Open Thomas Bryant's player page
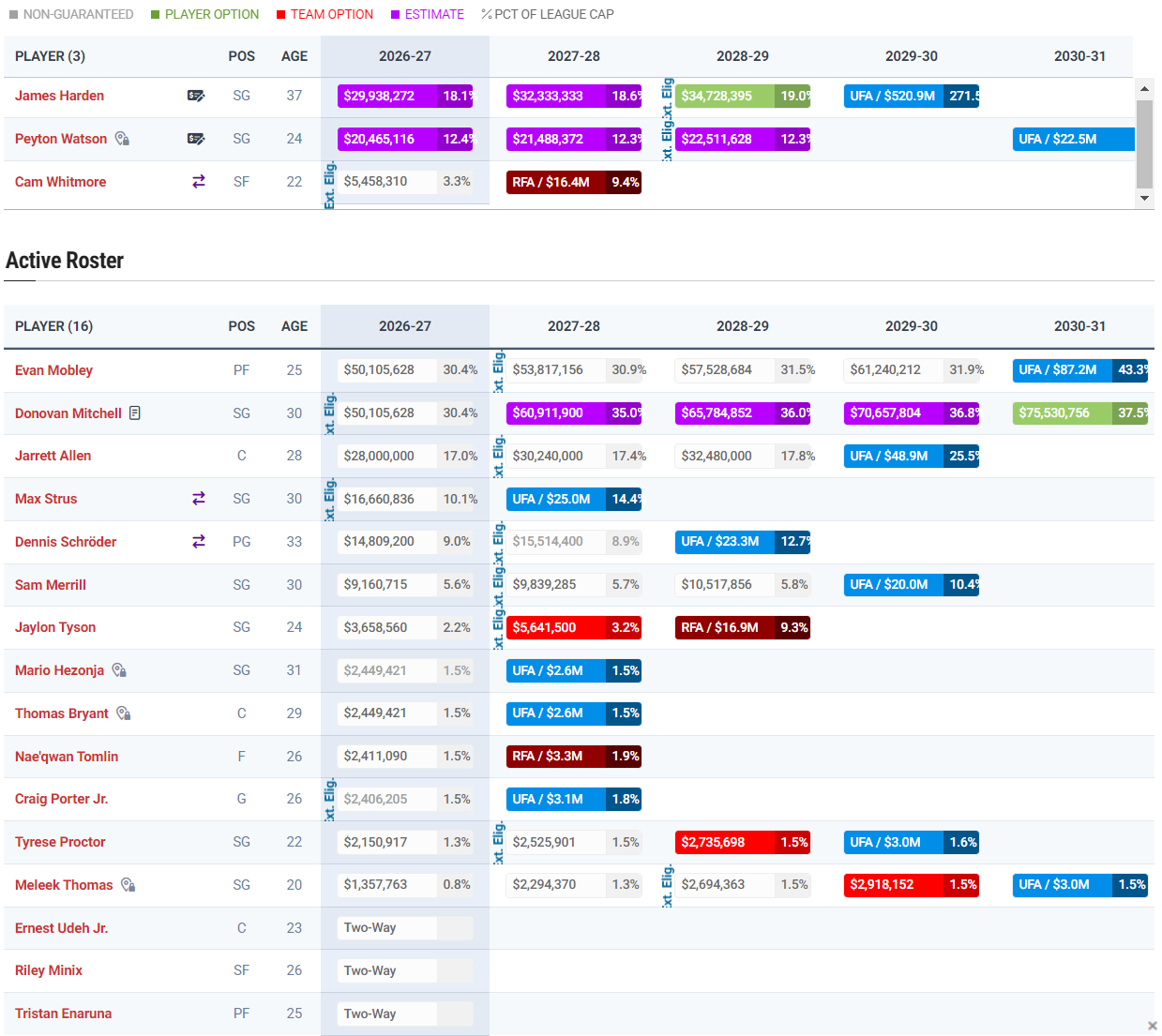The width and height of the screenshot is (1162, 1036). coord(62,713)
